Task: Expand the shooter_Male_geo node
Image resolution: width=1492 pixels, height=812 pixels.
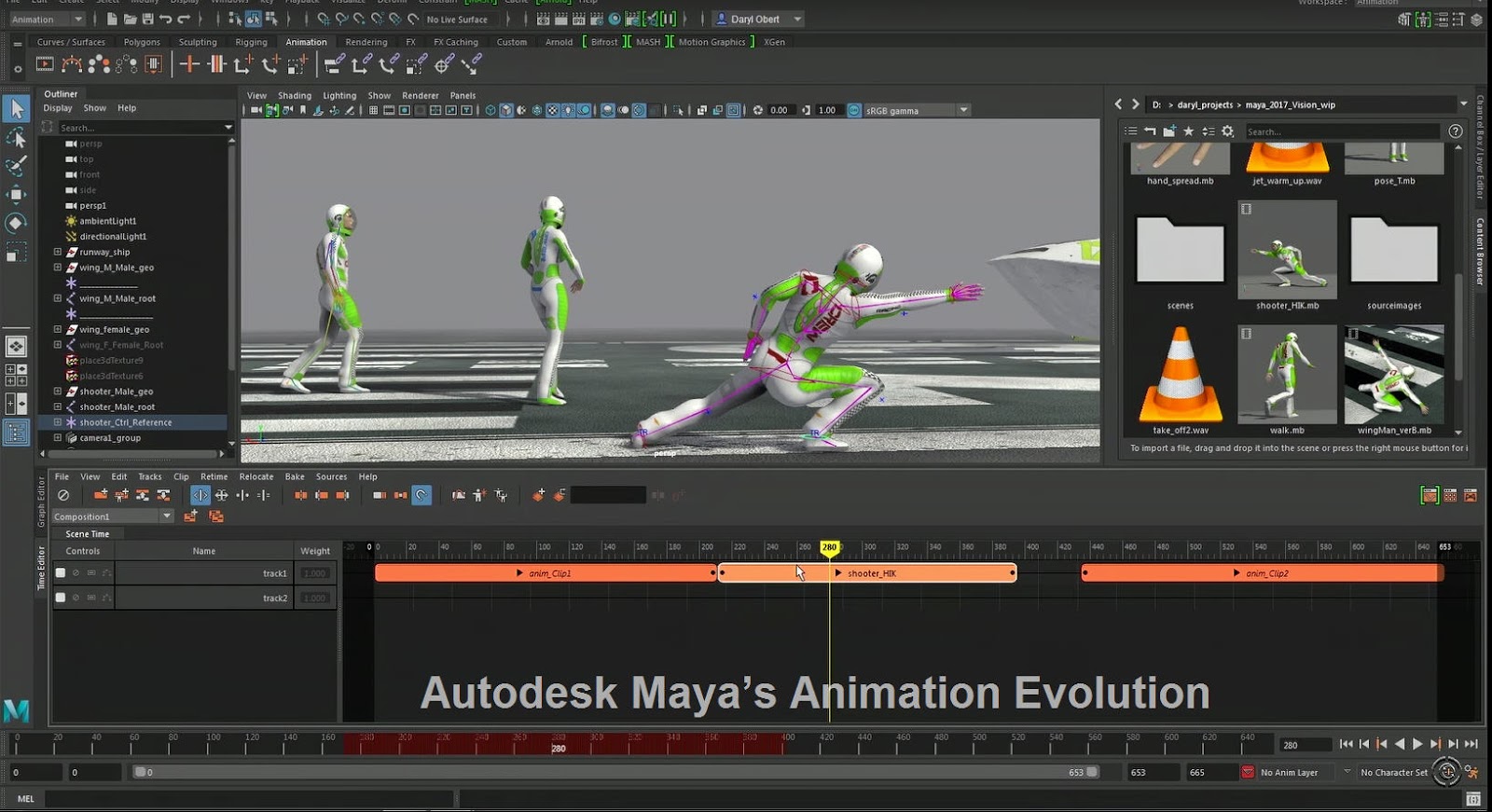Action: coord(57,392)
